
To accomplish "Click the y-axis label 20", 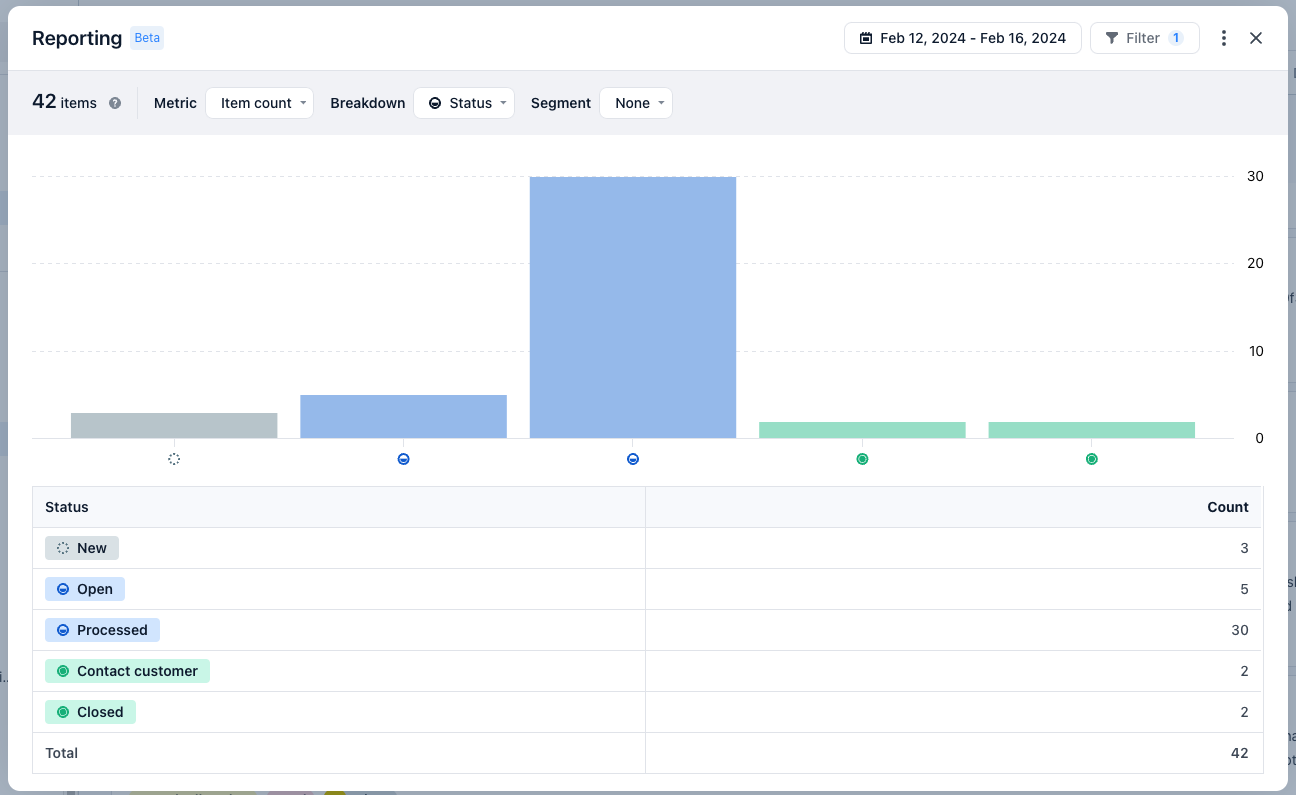I will (1255, 263).
